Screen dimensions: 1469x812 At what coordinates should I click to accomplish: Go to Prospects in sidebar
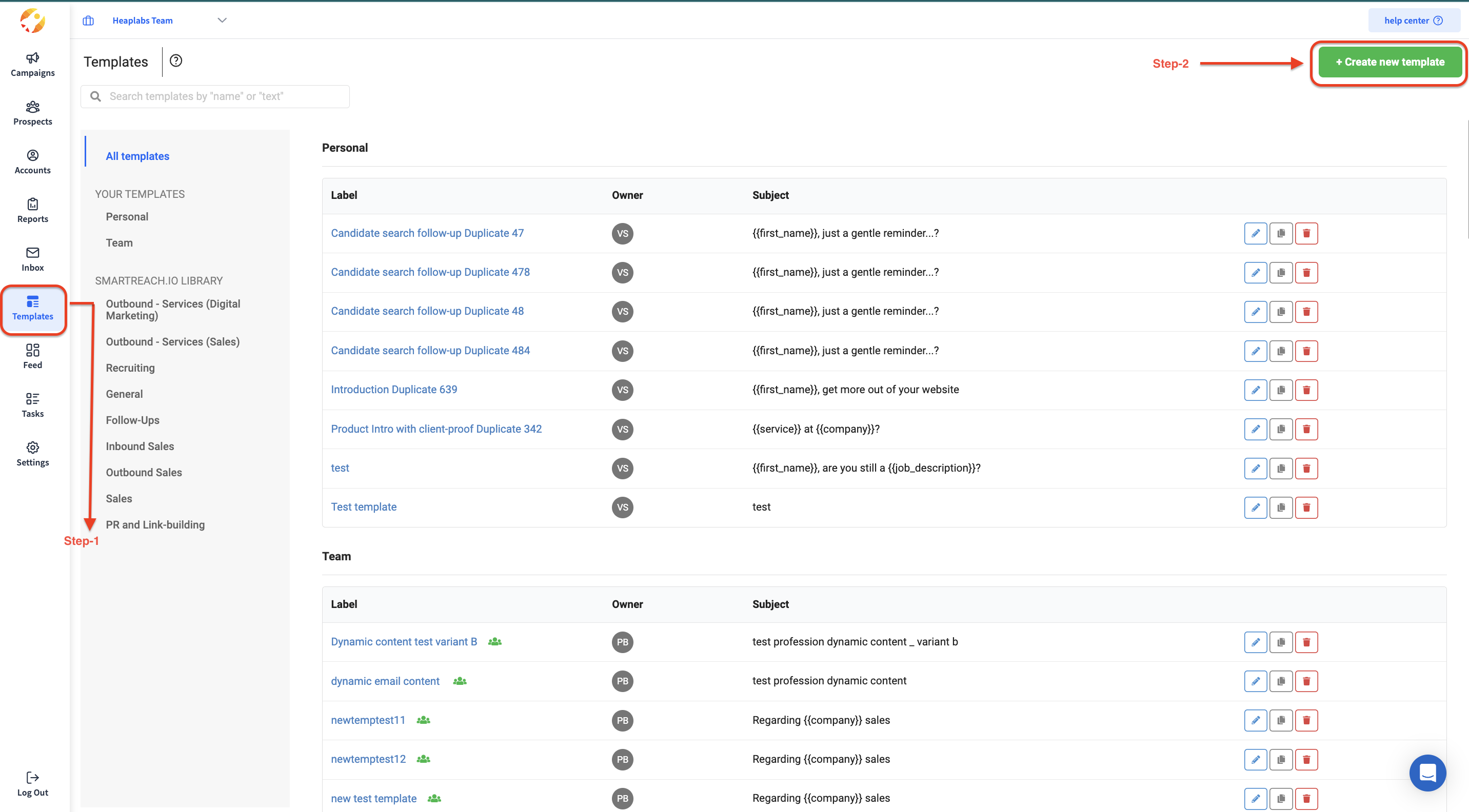(x=32, y=113)
